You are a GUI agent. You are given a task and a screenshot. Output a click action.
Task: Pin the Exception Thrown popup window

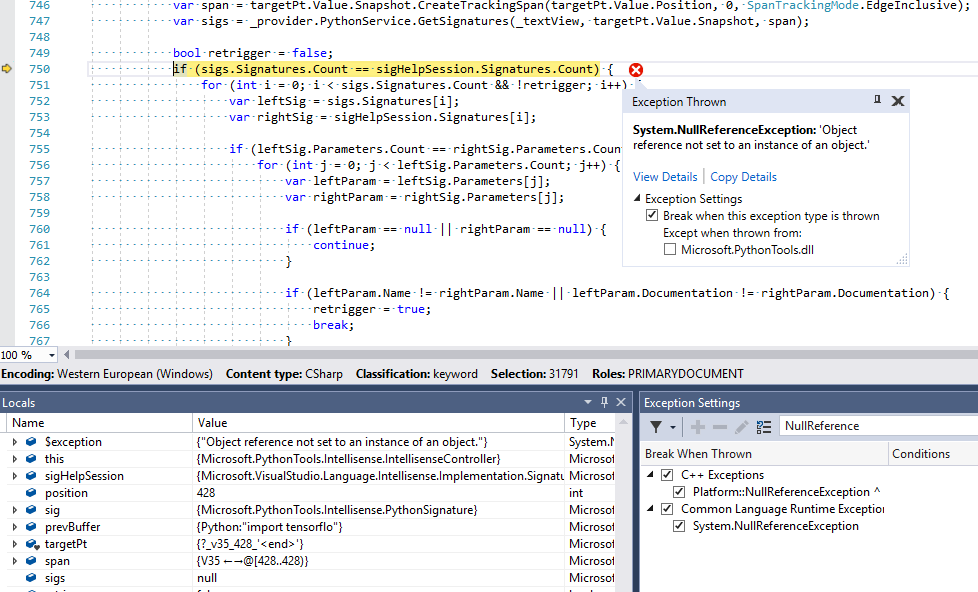[877, 100]
